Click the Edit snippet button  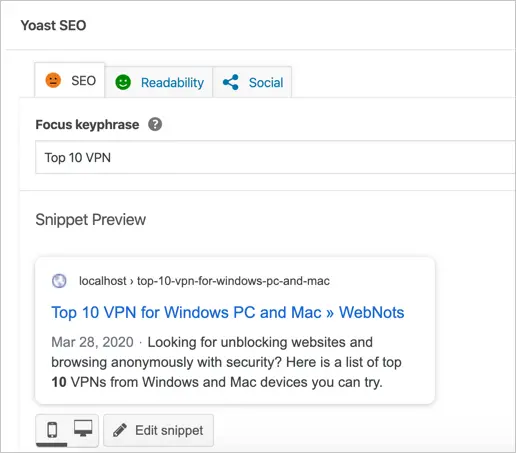click(x=158, y=430)
